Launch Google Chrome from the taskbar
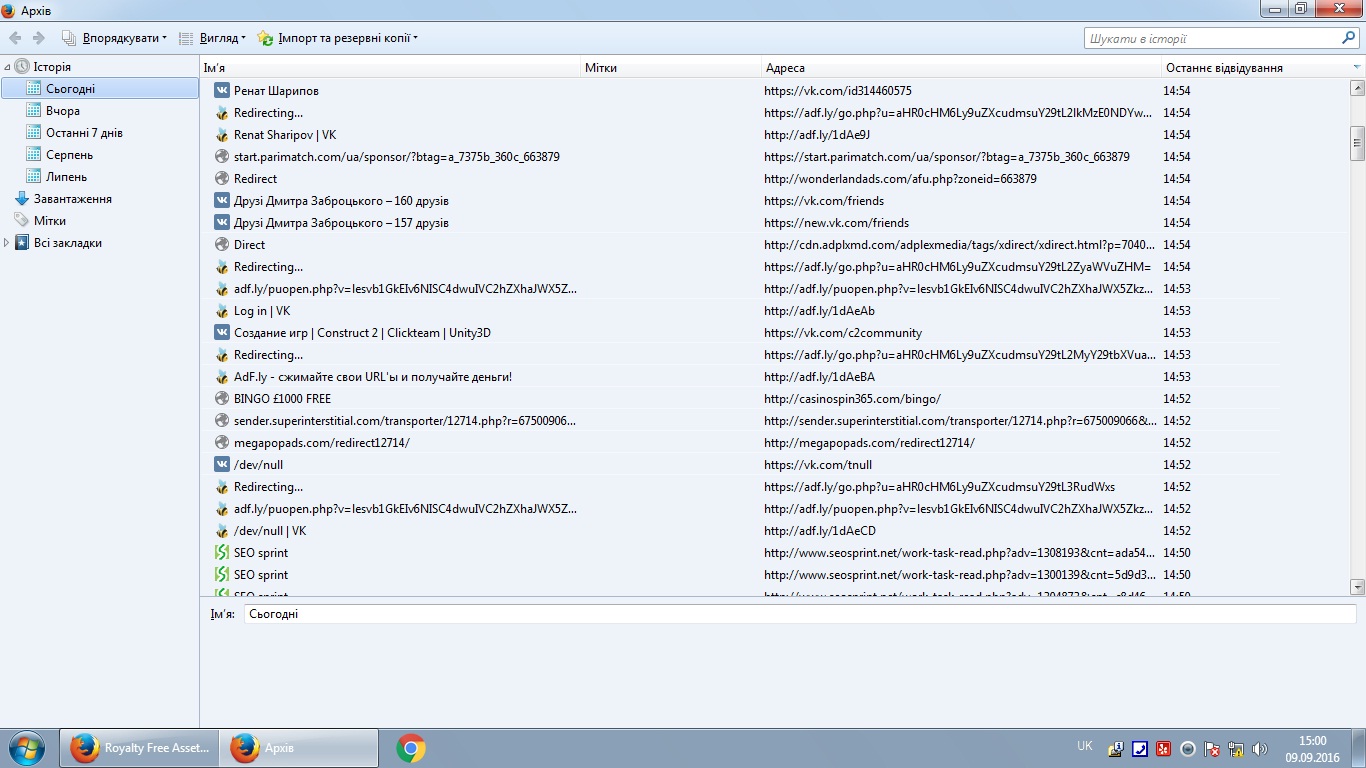The height and width of the screenshot is (768, 1366). tap(411, 748)
